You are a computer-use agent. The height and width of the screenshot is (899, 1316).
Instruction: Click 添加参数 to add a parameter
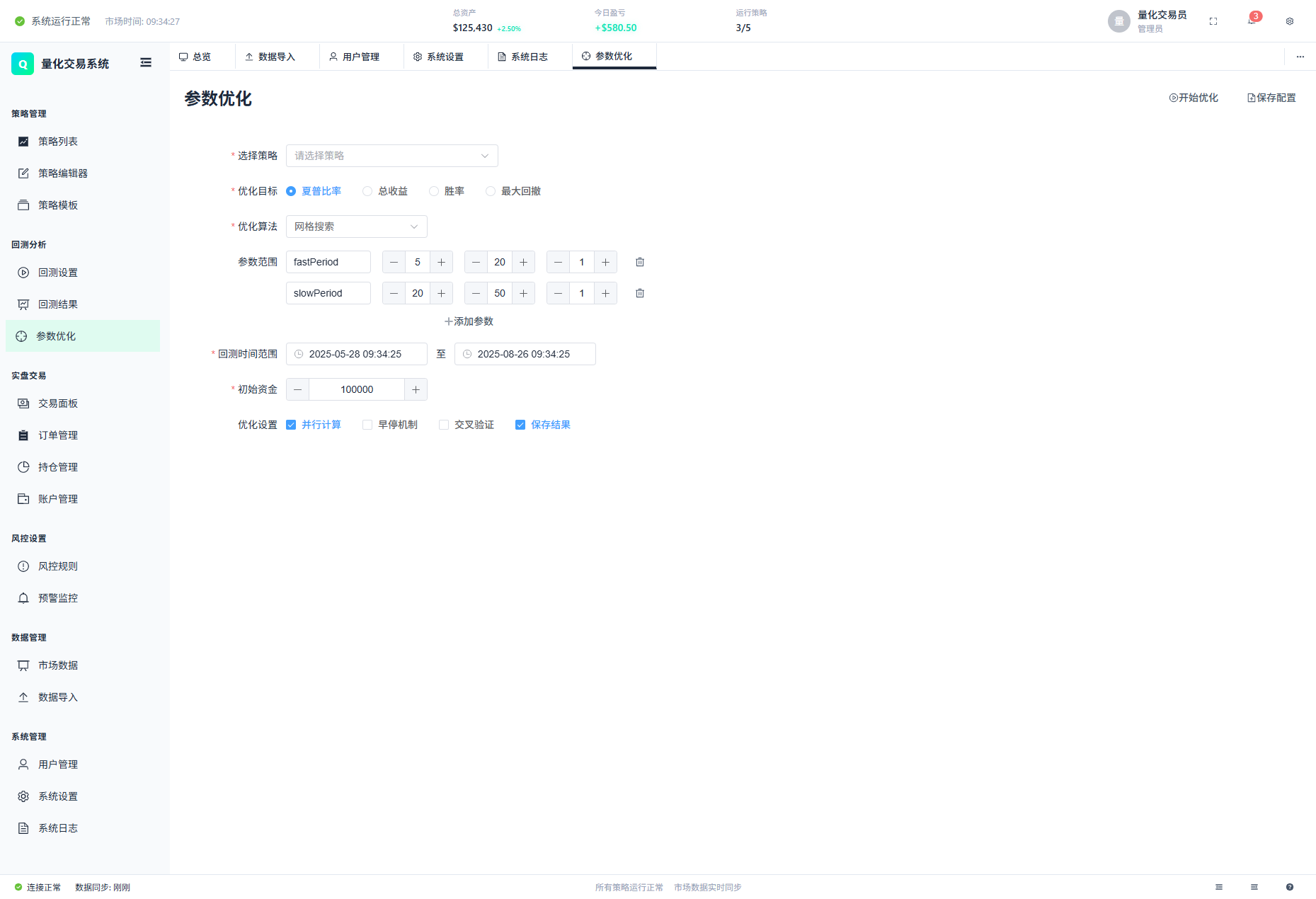tap(469, 321)
